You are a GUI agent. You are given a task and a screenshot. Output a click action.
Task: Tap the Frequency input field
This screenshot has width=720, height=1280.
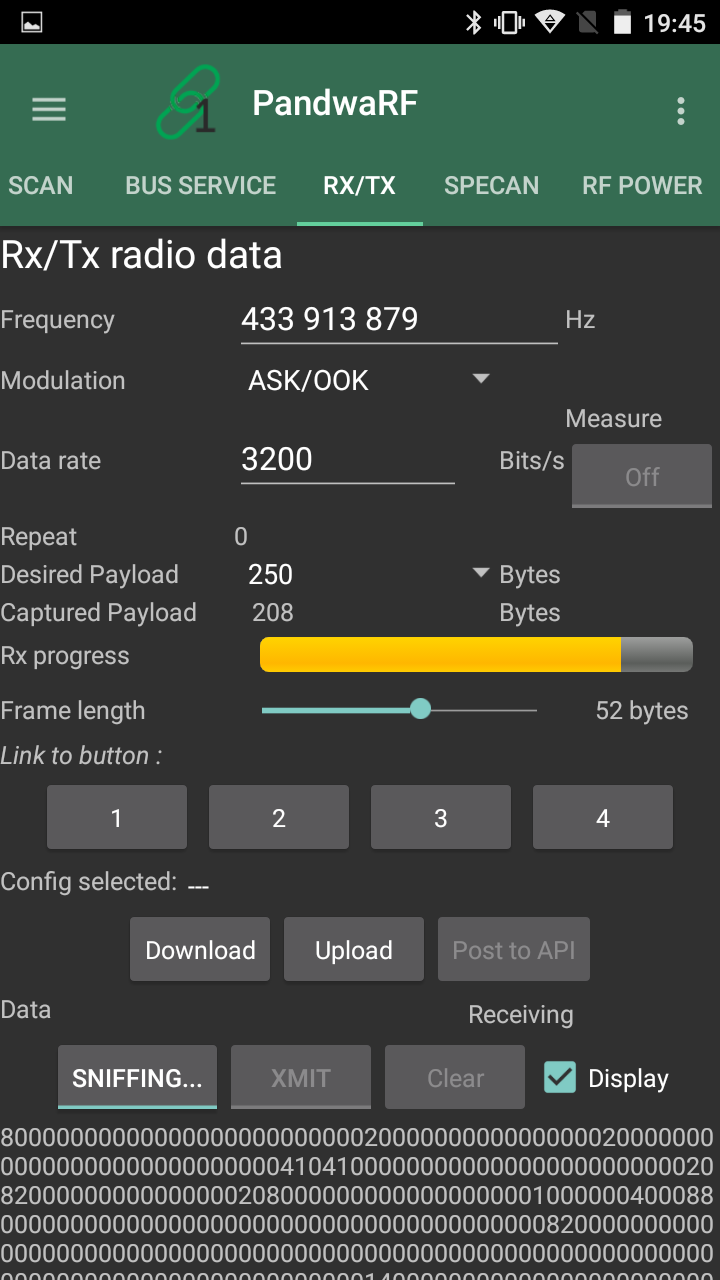pyautogui.click(x=398, y=320)
